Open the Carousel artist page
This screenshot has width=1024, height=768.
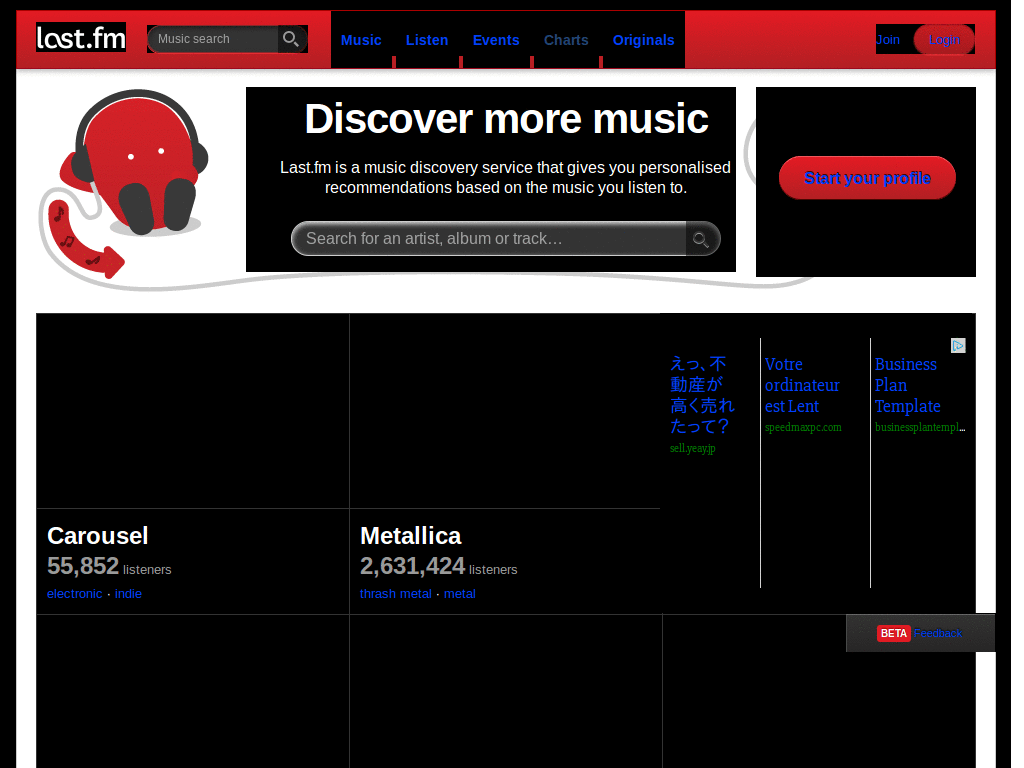97,536
